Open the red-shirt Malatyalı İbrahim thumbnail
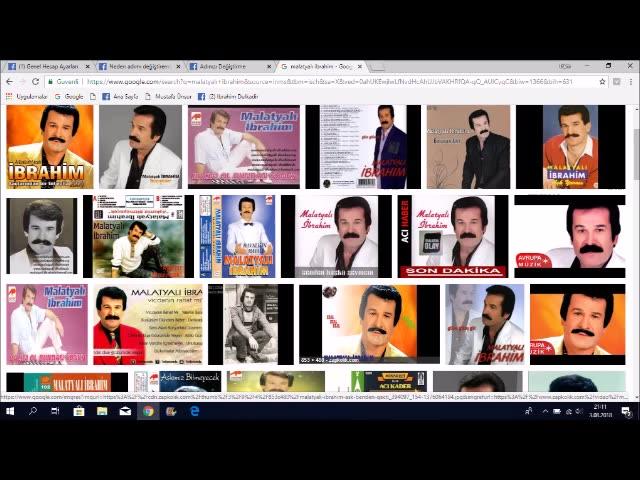 click(571, 147)
